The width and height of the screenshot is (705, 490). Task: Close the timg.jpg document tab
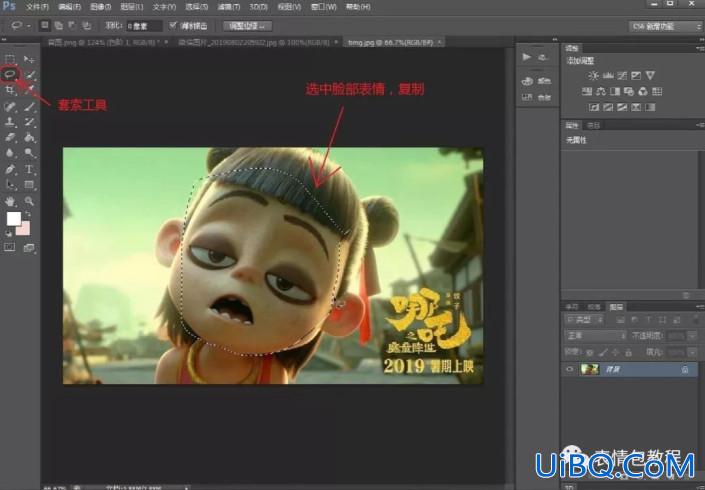[x=440, y=42]
